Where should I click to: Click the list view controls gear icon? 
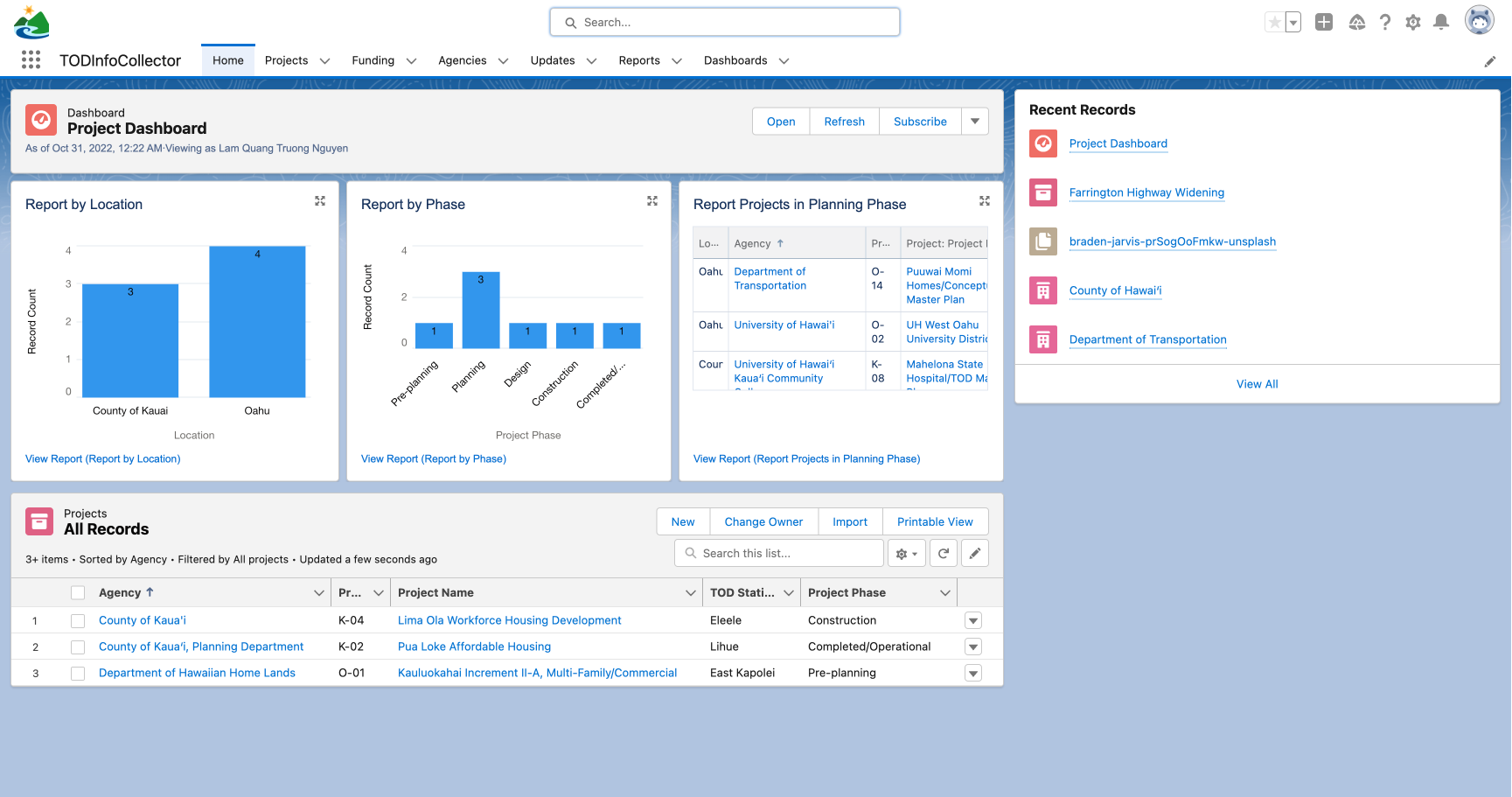(x=906, y=552)
